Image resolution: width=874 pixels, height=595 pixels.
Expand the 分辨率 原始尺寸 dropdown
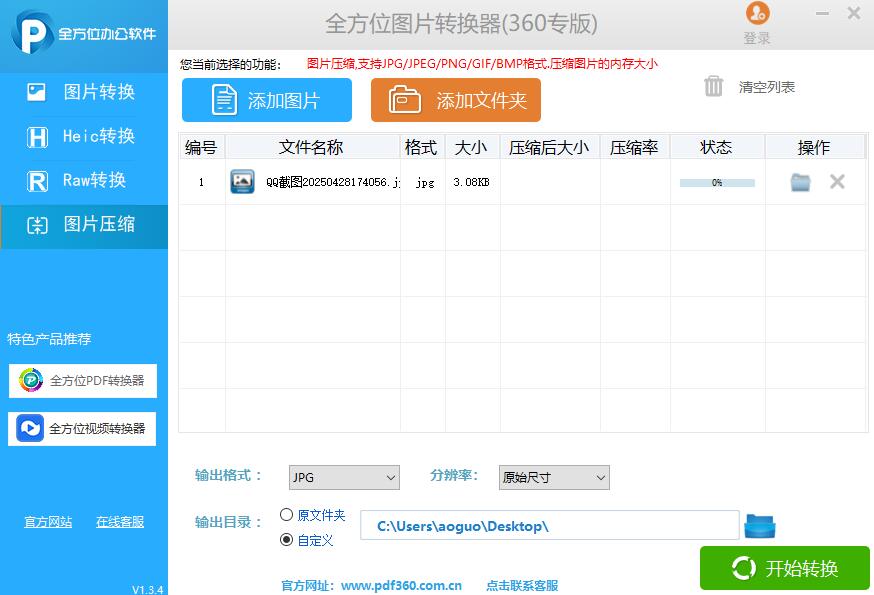click(554, 477)
